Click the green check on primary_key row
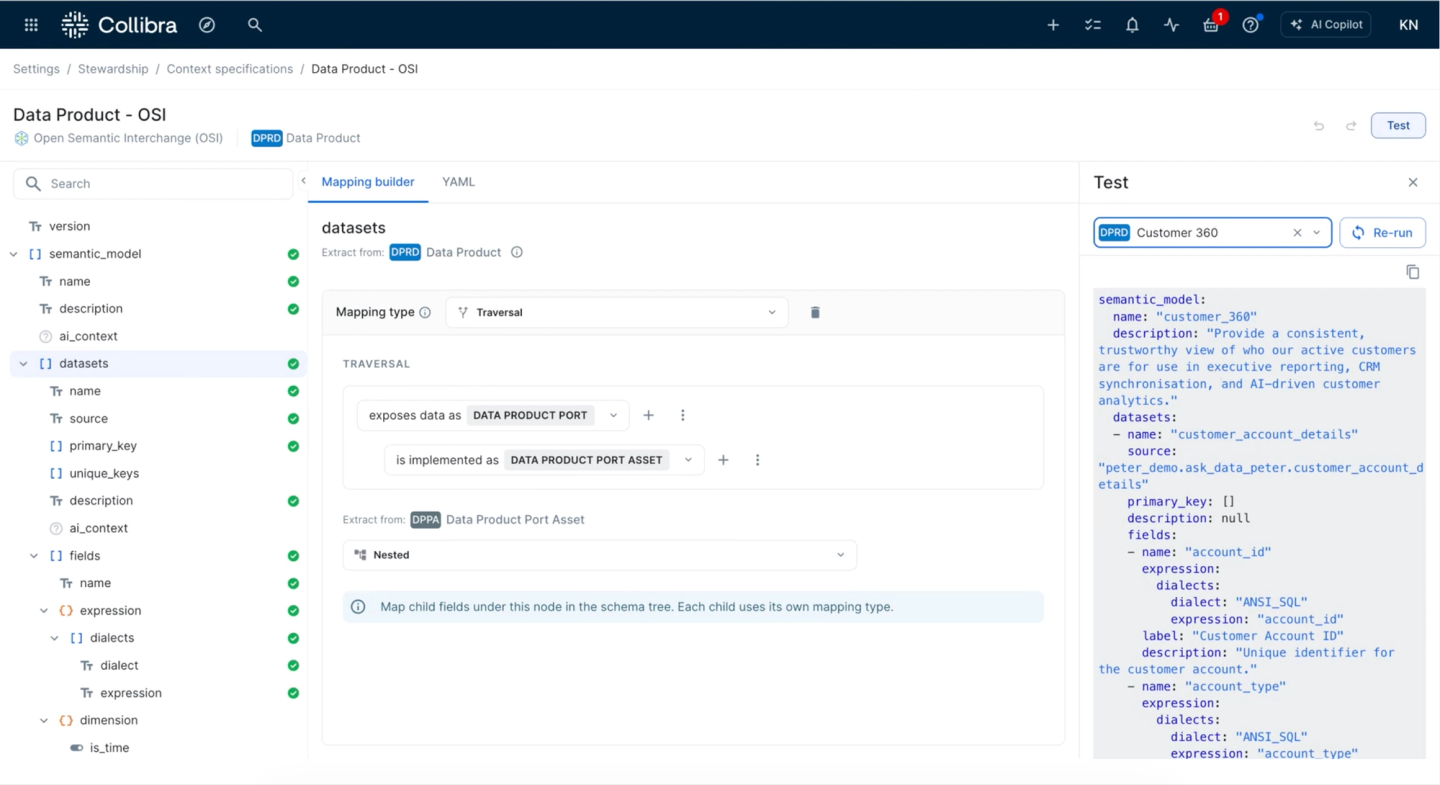The width and height of the screenshot is (1440, 785). [293, 446]
